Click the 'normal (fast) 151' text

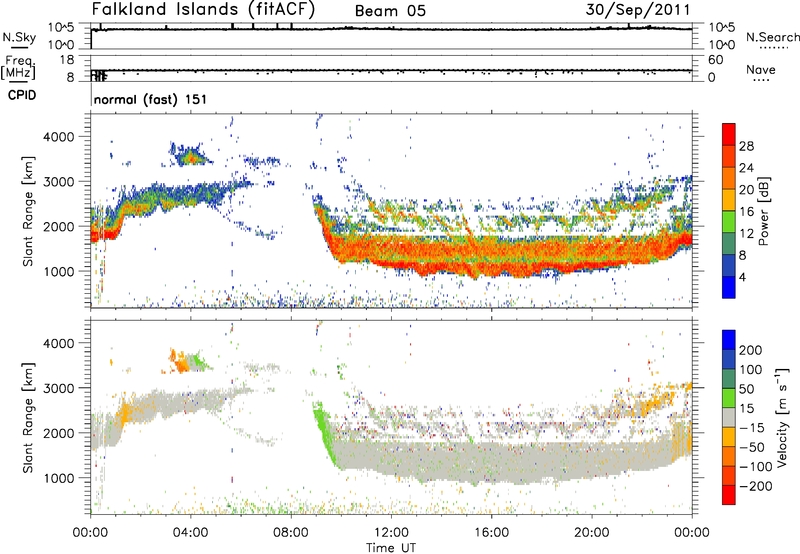click(151, 99)
